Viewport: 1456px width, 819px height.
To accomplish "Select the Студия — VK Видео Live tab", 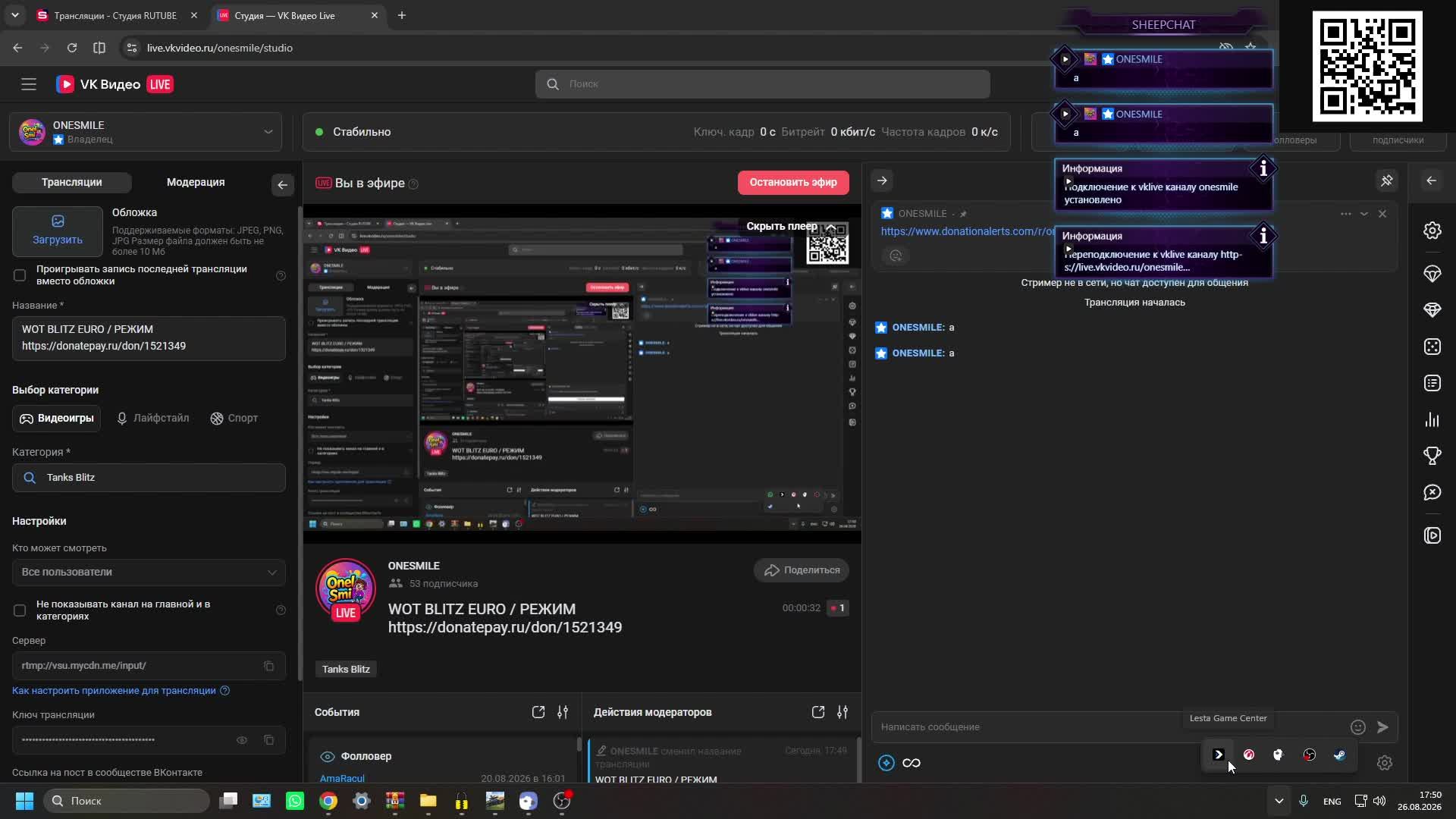I will point(288,15).
